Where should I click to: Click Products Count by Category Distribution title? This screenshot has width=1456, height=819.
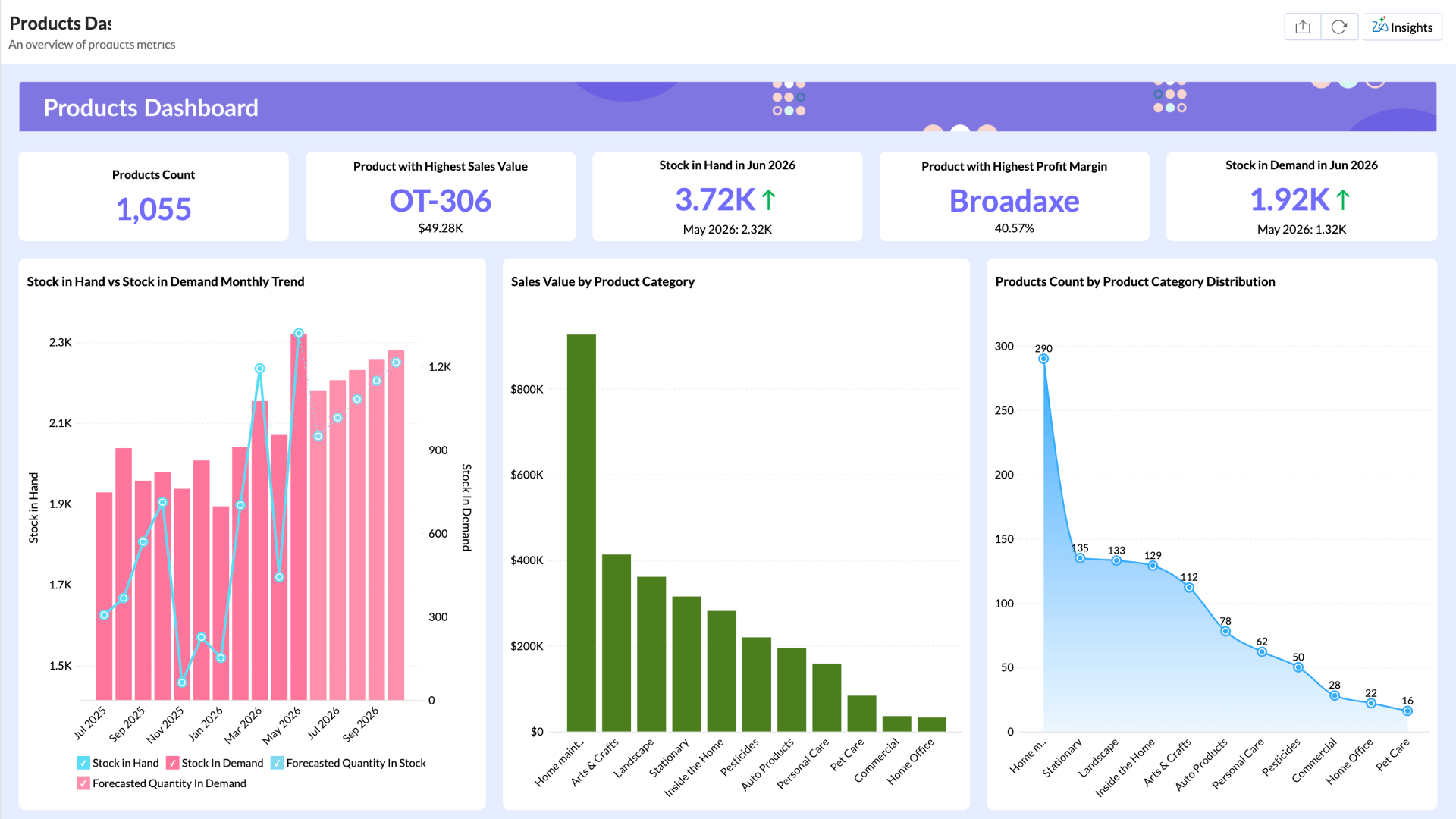pos(1135,281)
